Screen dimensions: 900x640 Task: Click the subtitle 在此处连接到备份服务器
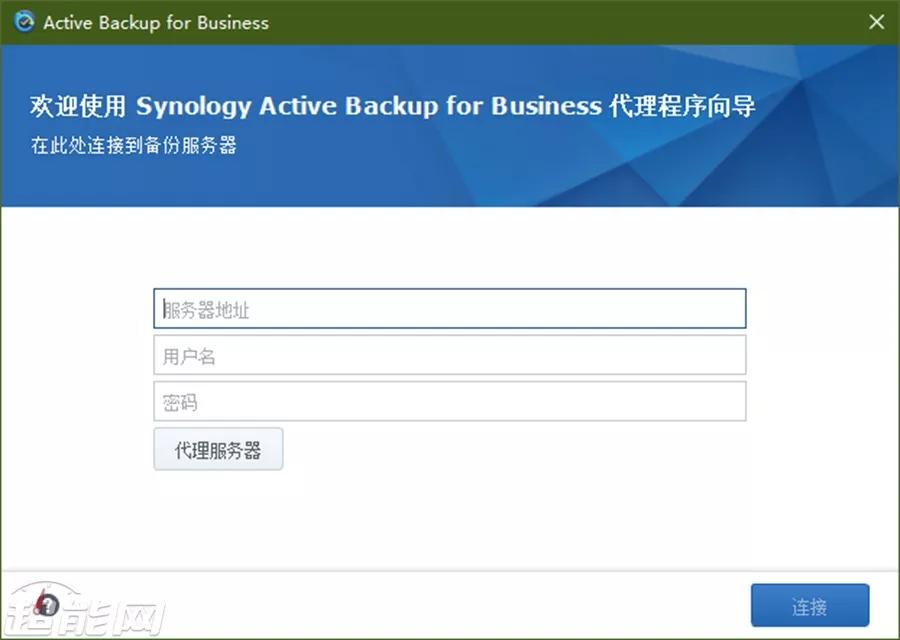(134, 145)
